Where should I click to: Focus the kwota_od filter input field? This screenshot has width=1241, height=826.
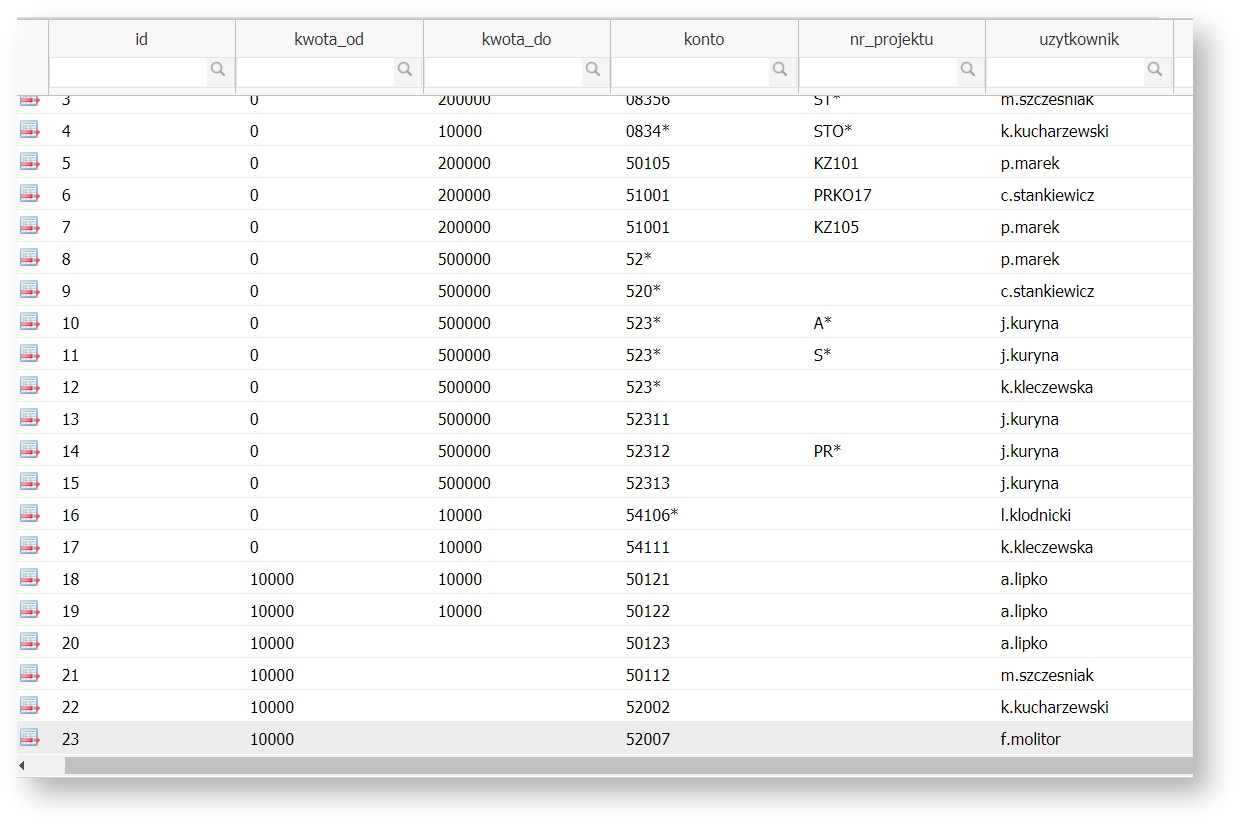315,70
